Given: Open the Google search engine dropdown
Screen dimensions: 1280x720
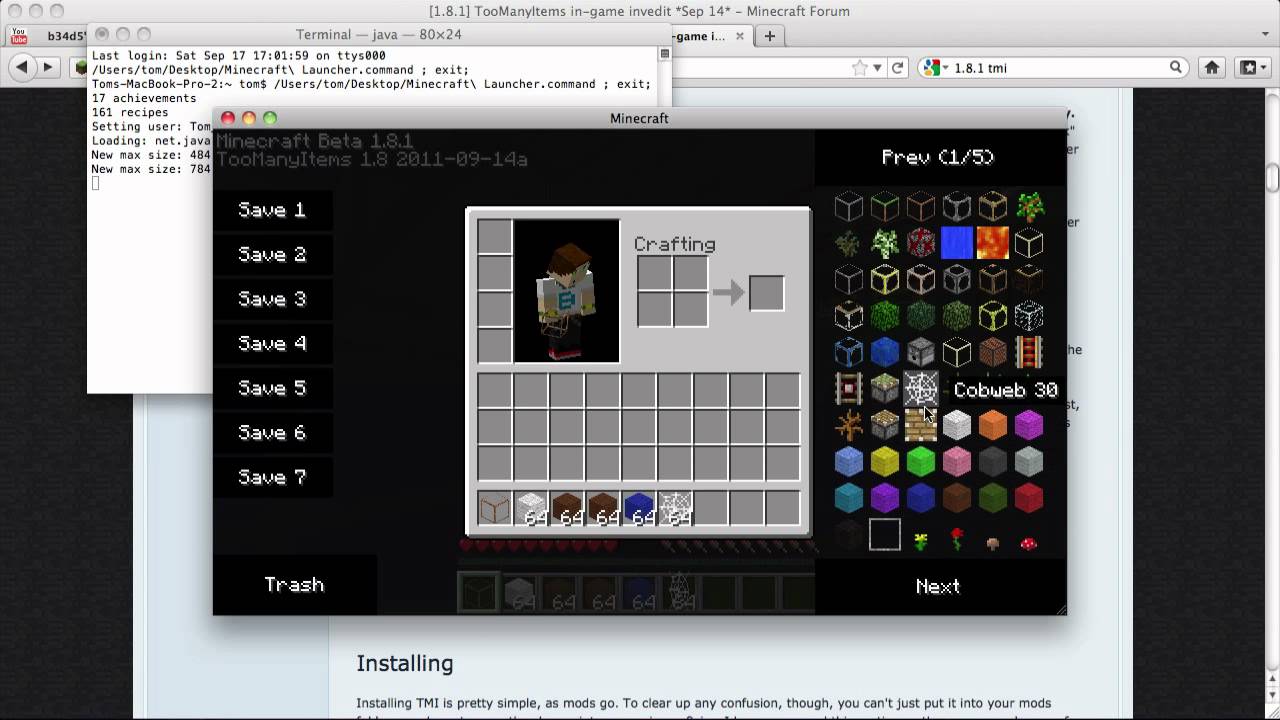Looking at the screenshot, I should click(935, 68).
